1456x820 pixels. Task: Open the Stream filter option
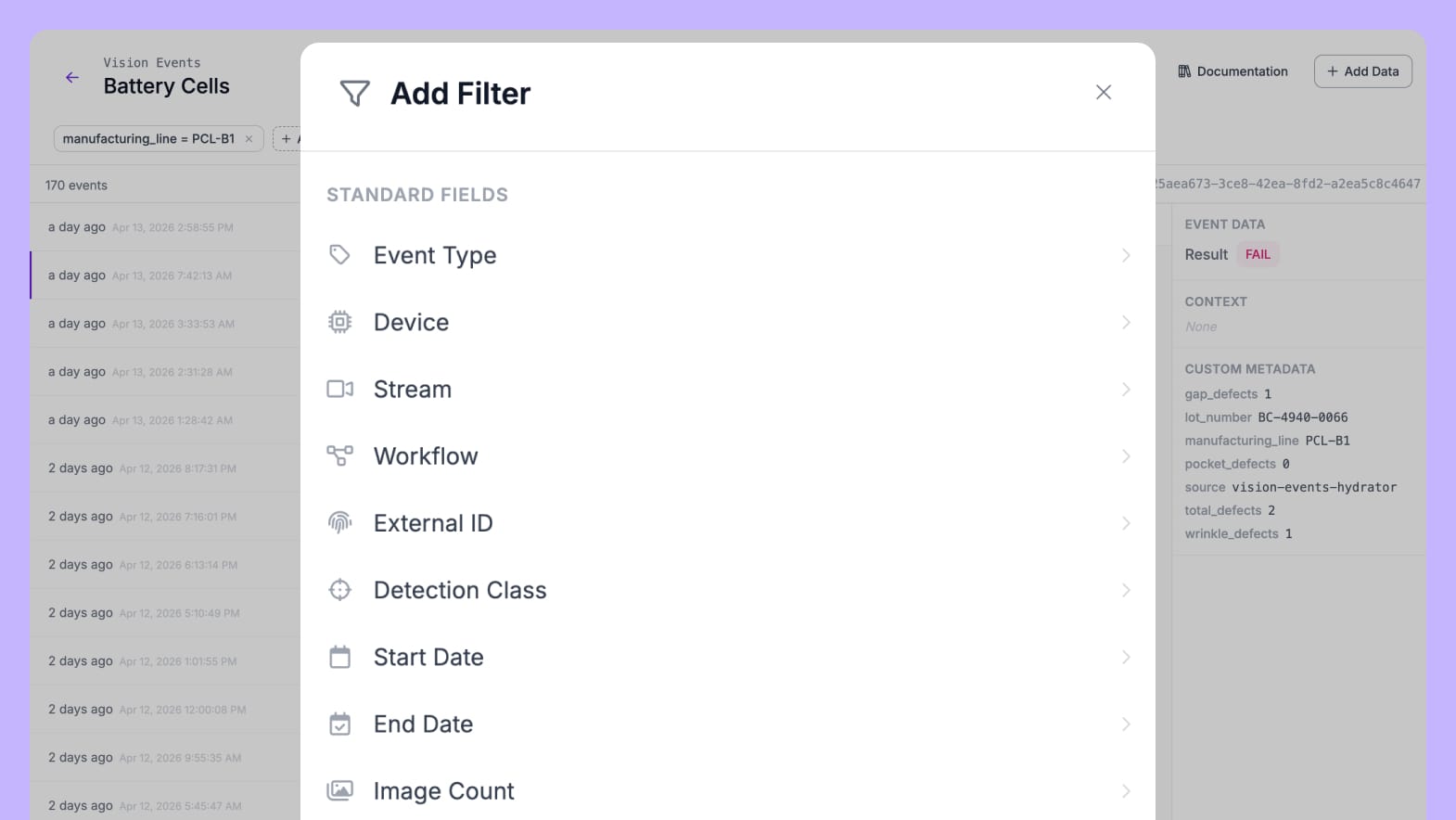[x=412, y=390]
